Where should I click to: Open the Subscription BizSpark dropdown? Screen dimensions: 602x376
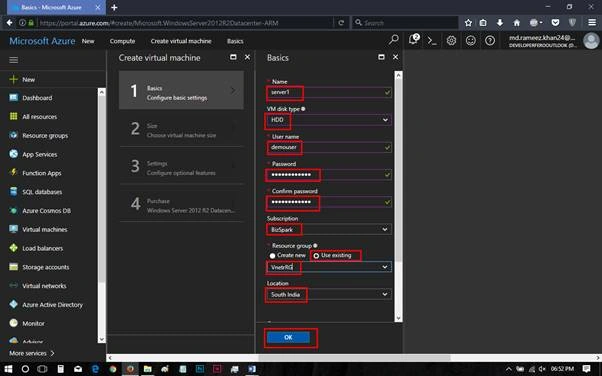click(329, 229)
